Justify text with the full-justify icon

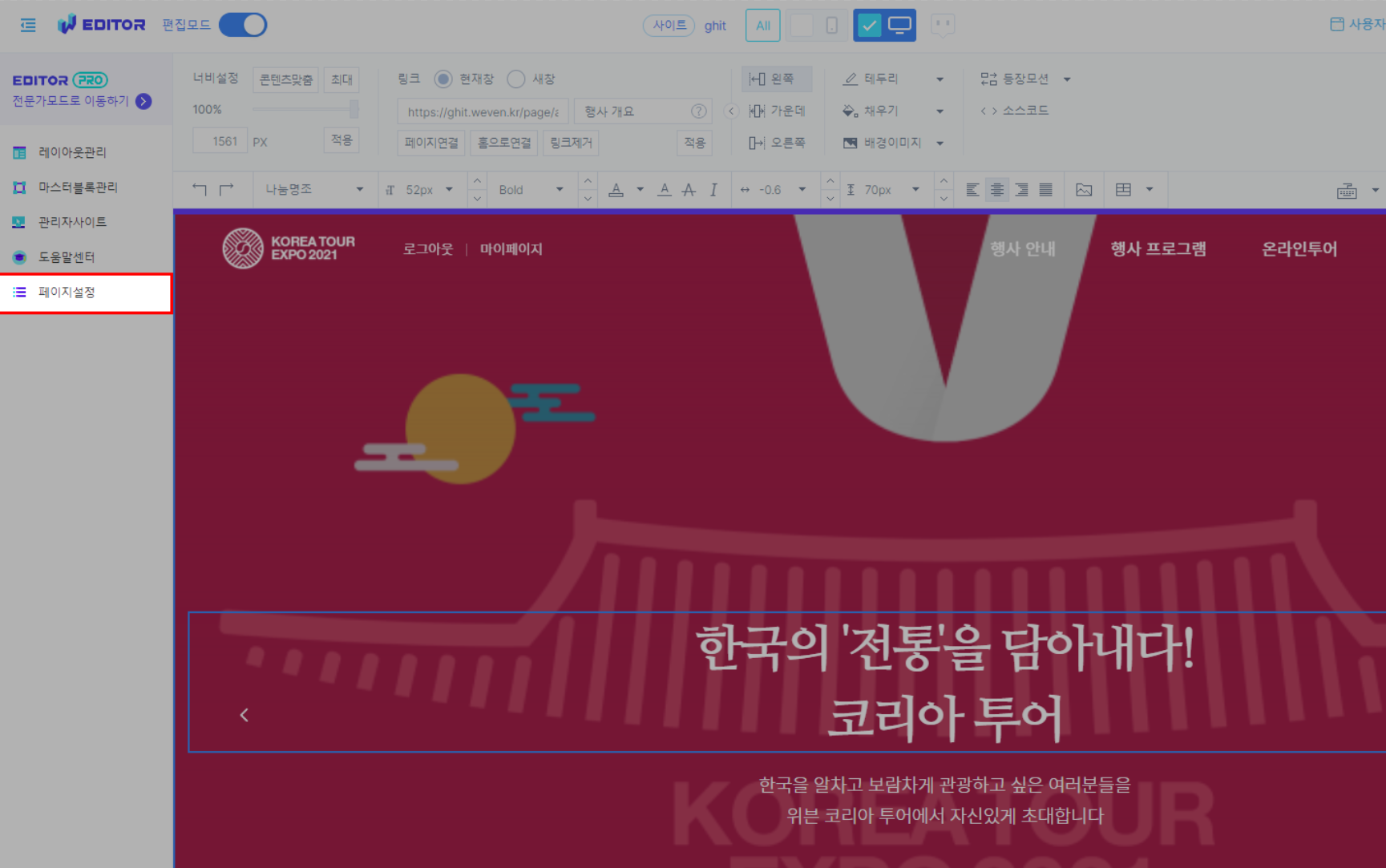[1045, 190]
